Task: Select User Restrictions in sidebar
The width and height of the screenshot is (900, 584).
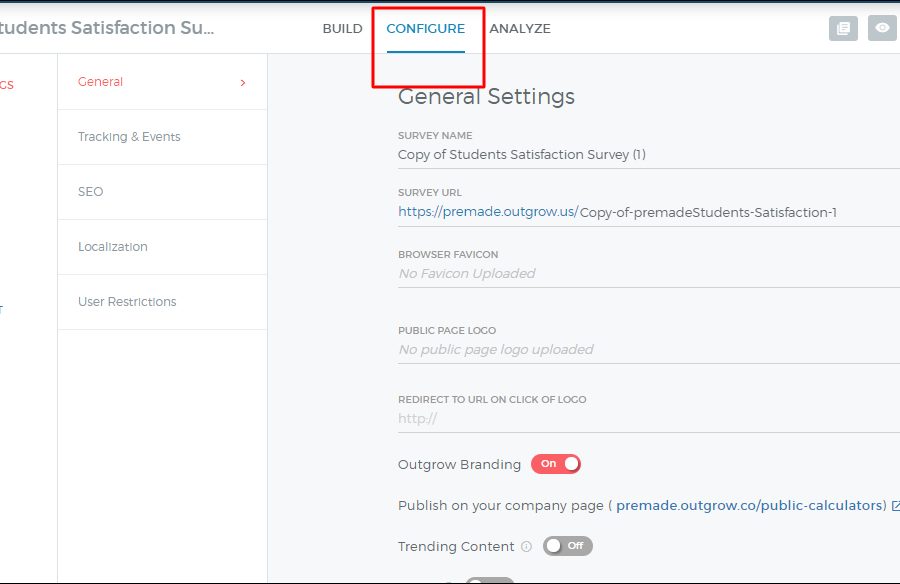Action: tap(127, 302)
